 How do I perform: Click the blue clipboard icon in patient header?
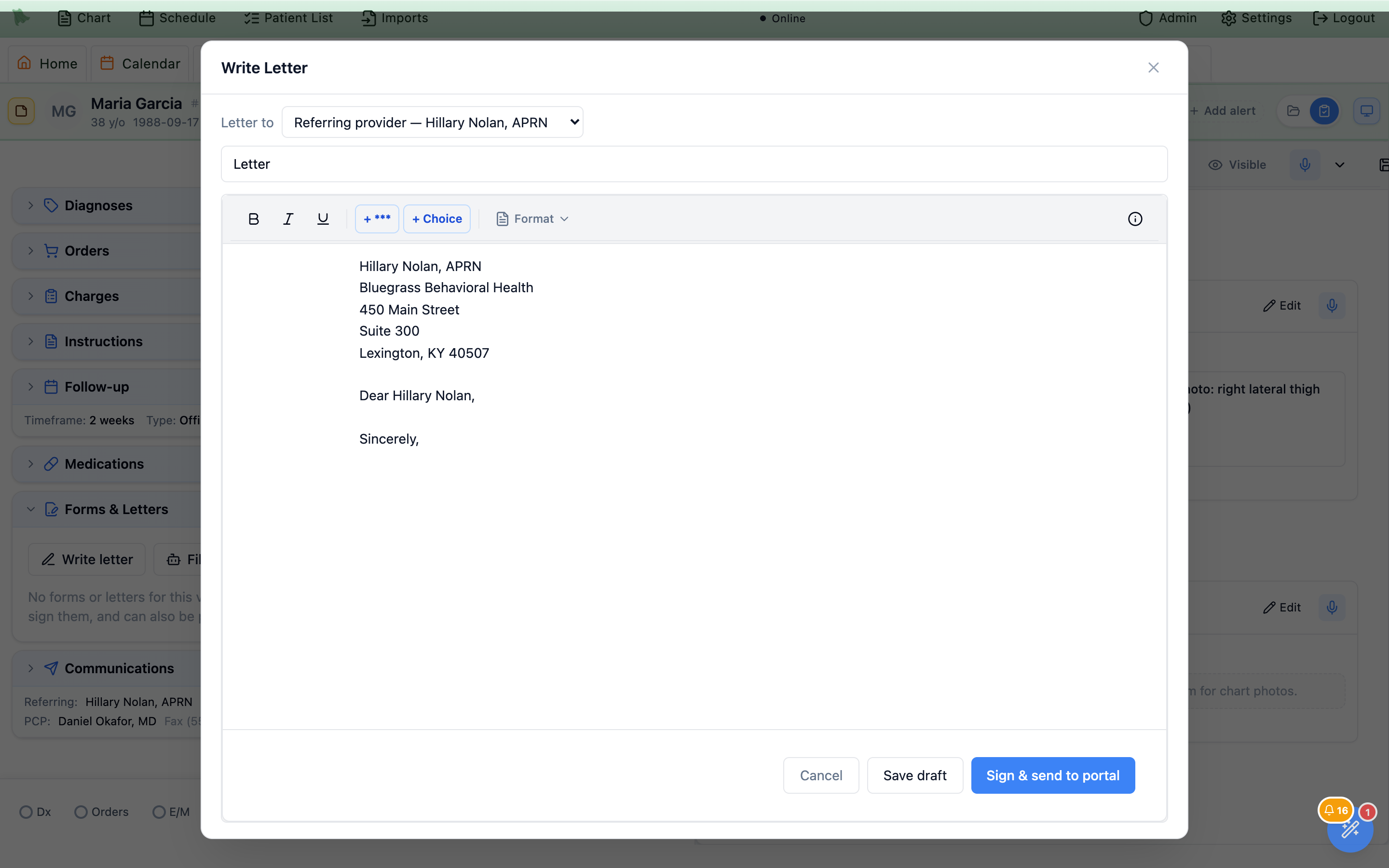pos(1324,111)
